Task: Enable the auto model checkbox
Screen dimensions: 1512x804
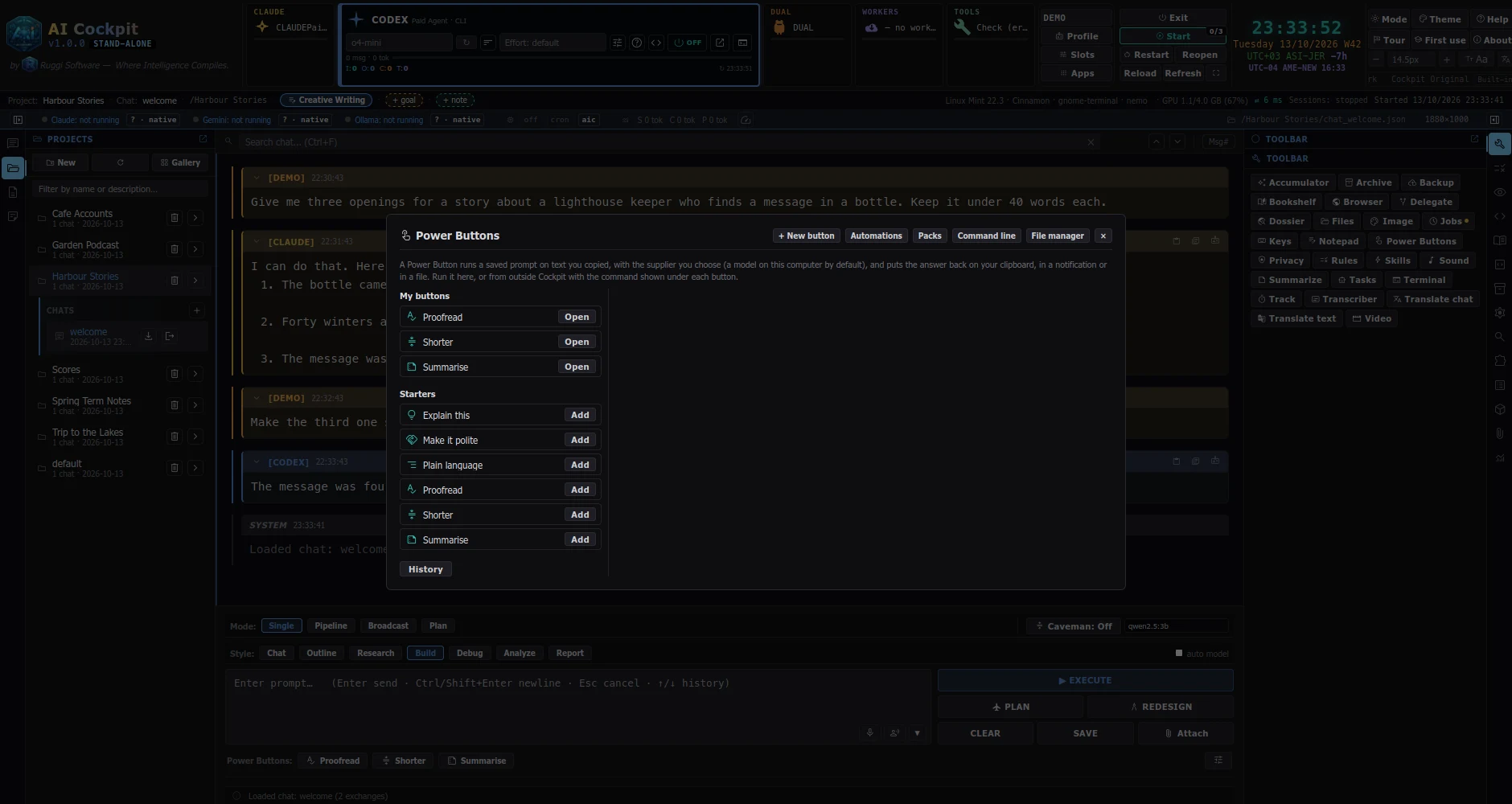Action: point(1179,654)
